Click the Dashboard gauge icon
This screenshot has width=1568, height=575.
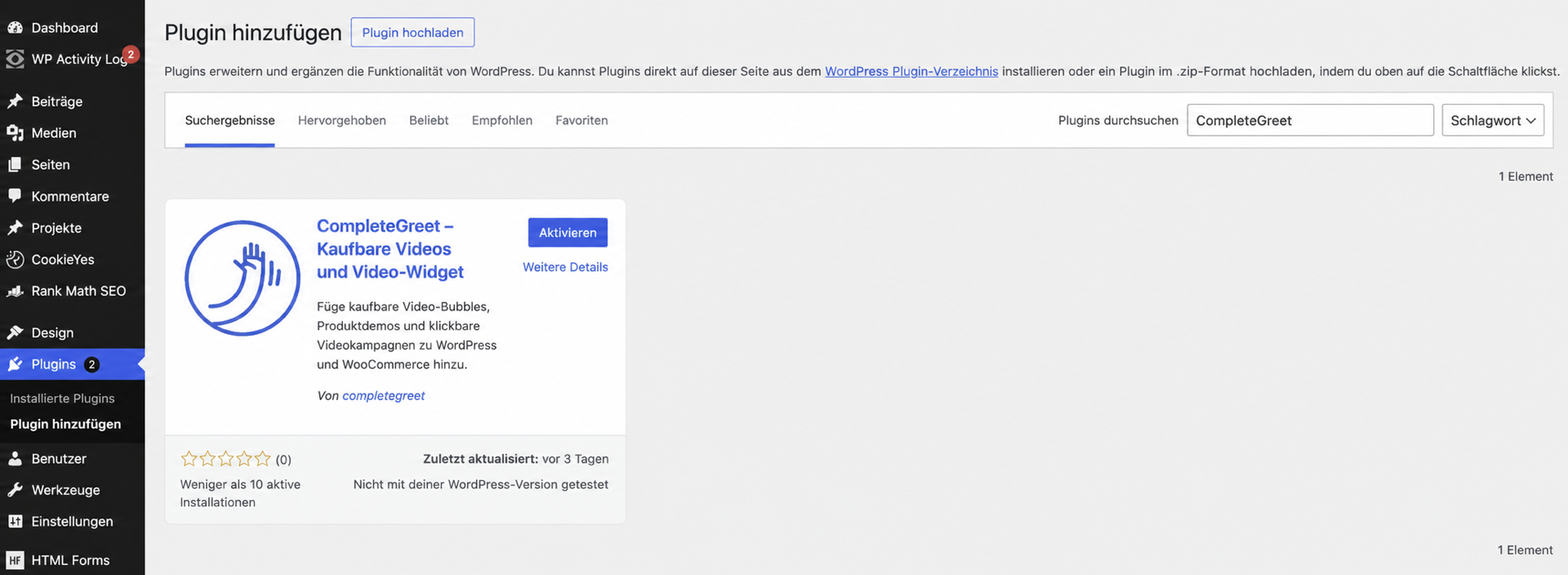tap(15, 28)
